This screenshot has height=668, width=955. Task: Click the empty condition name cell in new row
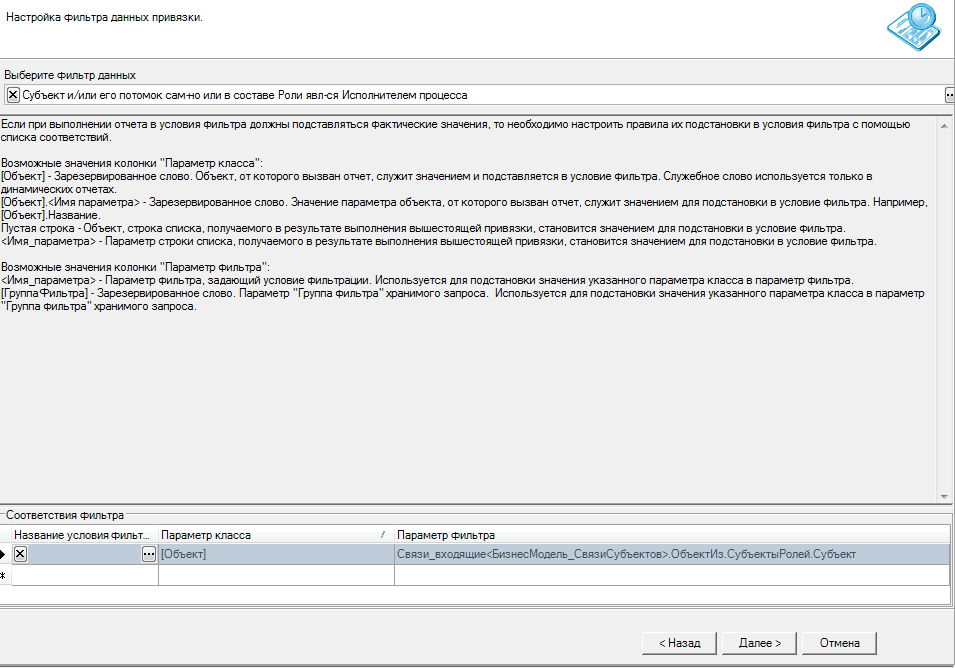pos(84,576)
